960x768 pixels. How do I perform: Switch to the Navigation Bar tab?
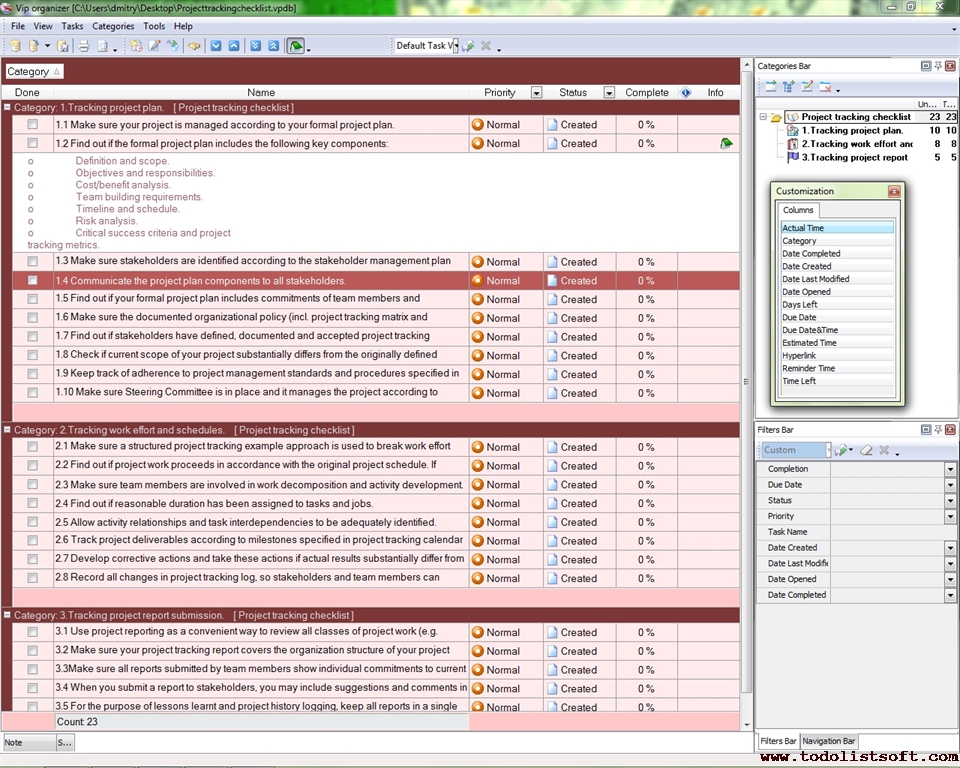(x=828, y=741)
